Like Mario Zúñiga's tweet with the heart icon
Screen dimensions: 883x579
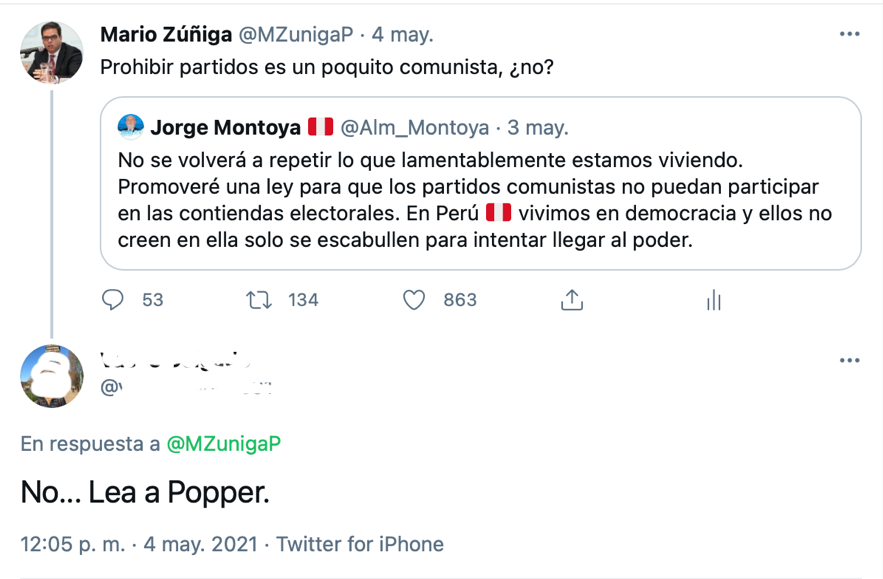pos(414,300)
